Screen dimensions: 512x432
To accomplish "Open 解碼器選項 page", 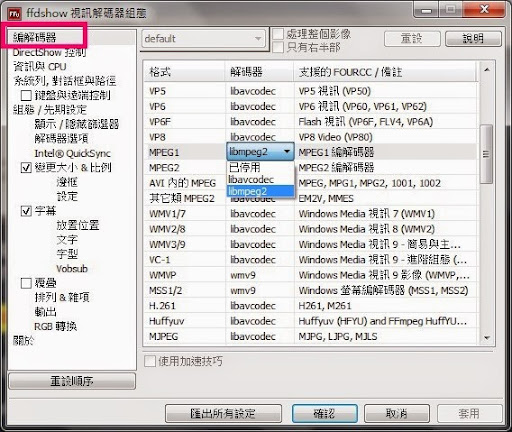I will [61, 138].
